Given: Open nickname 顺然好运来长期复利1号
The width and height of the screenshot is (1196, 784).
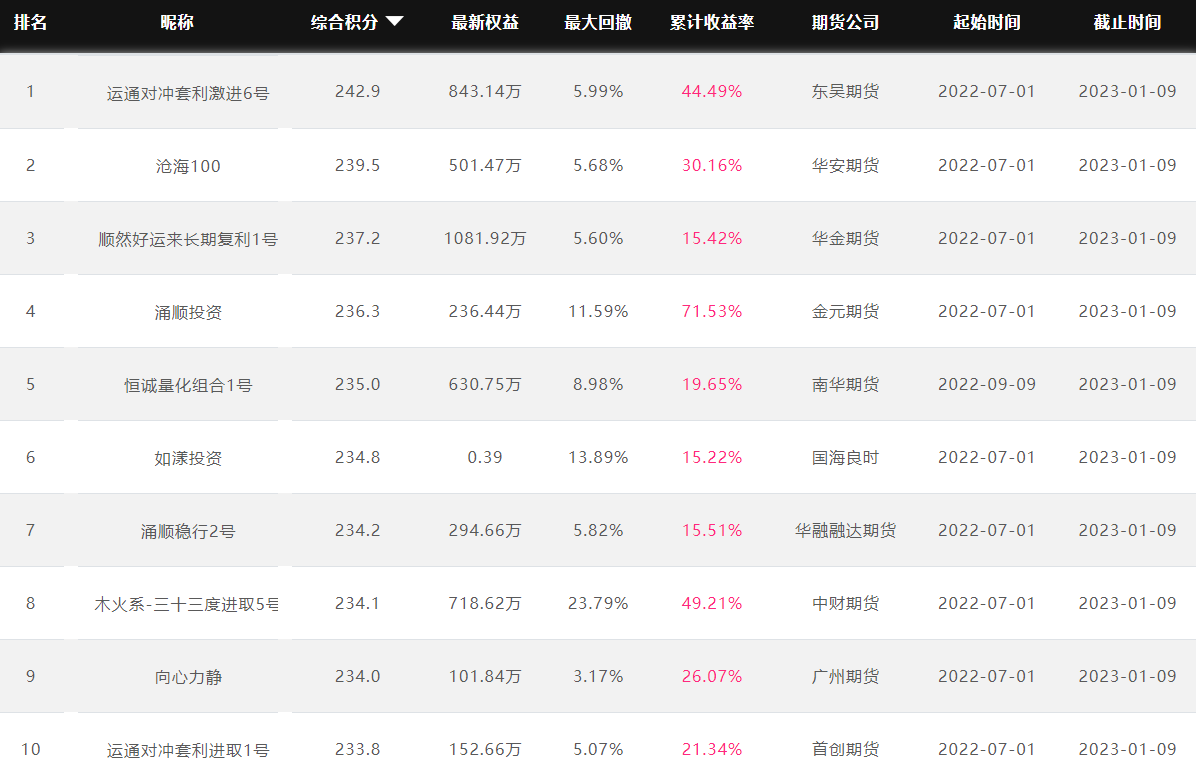Looking at the screenshot, I should tap(188, 239).
